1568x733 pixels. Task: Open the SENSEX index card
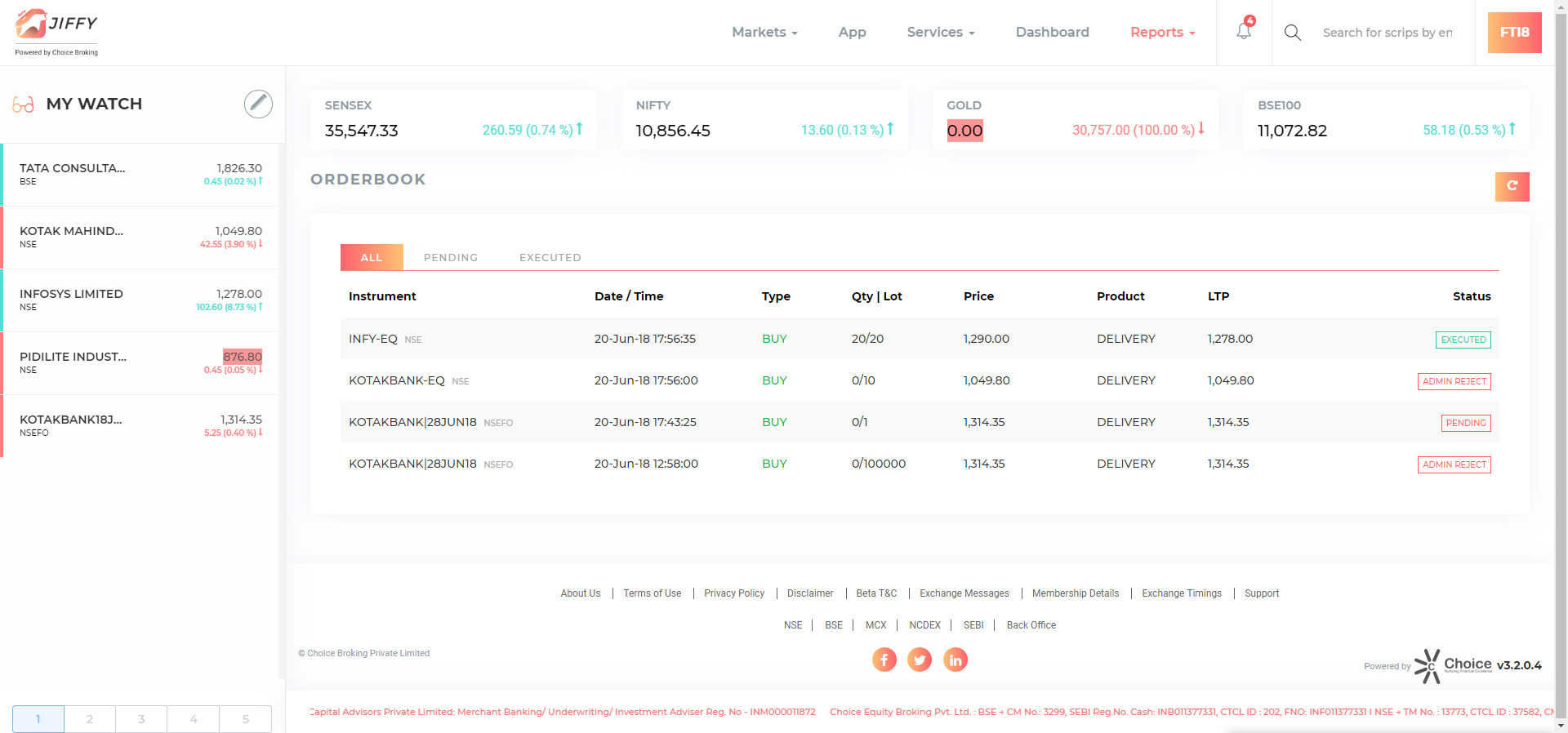453,119
